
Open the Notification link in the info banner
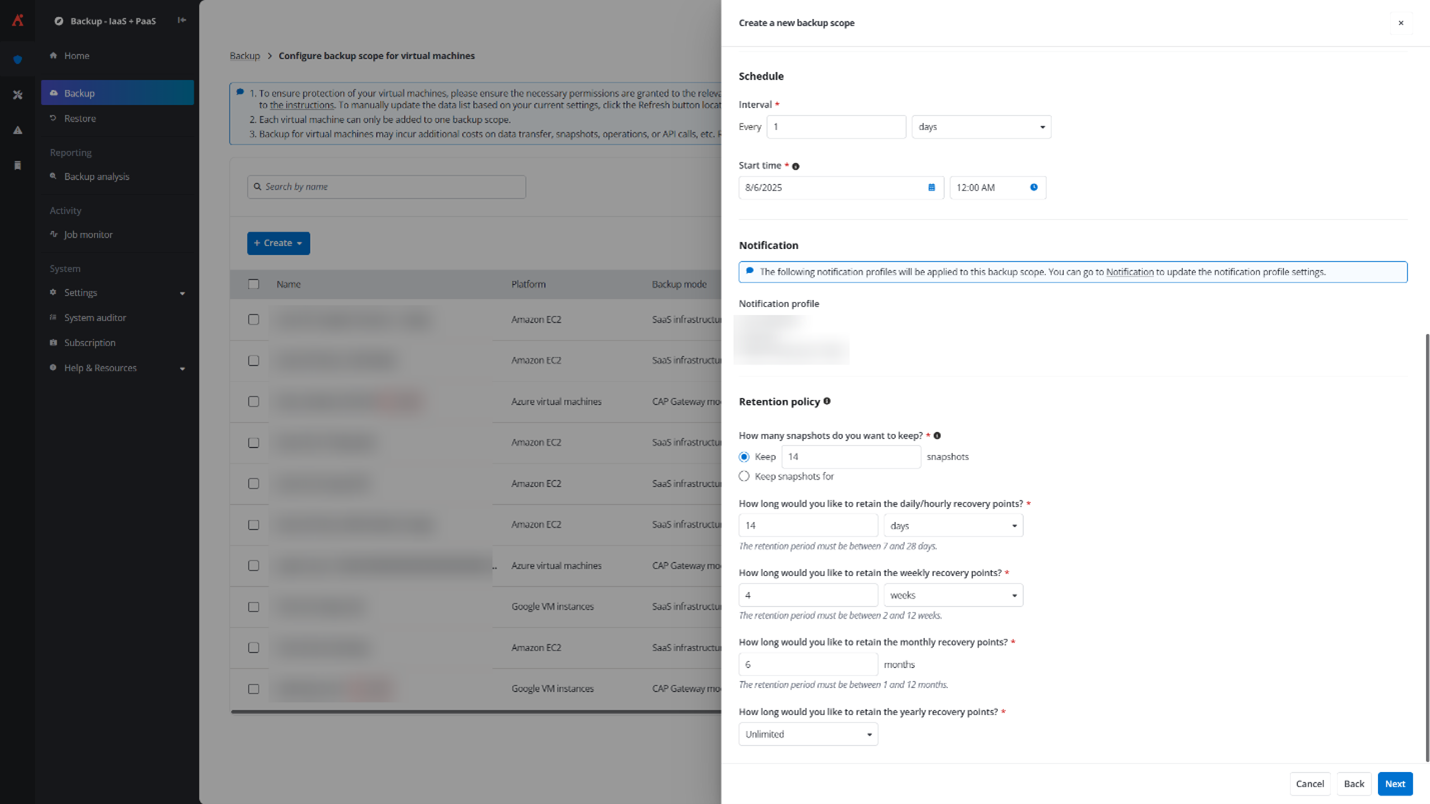[x=1129, y=272]
